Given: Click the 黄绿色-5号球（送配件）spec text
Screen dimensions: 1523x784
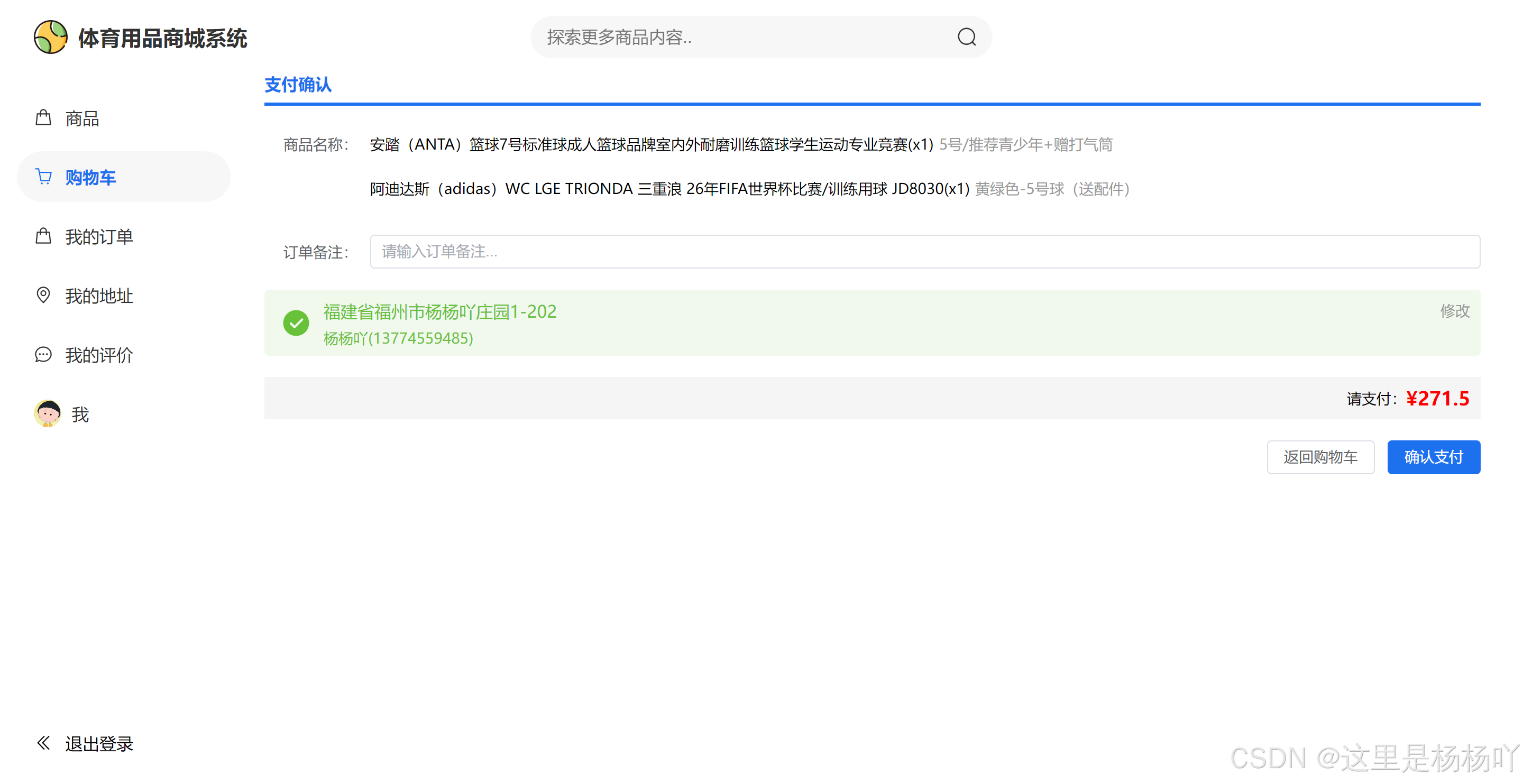Looking at the screenshot, I should point(1052,189).
